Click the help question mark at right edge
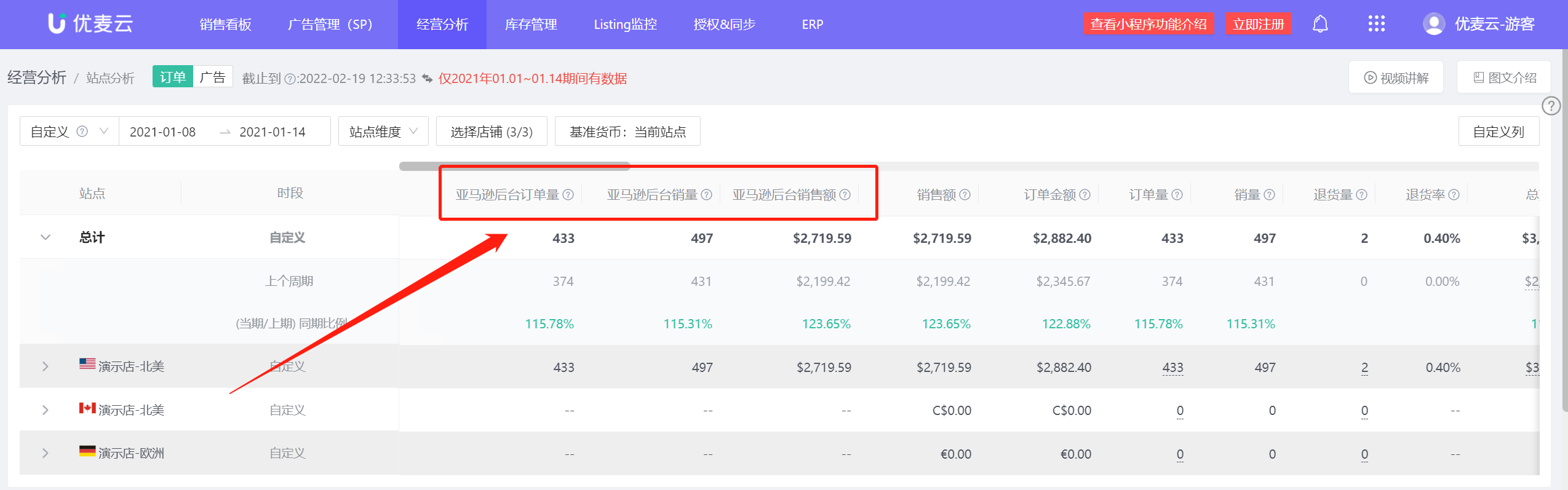 coord(1551,106)
